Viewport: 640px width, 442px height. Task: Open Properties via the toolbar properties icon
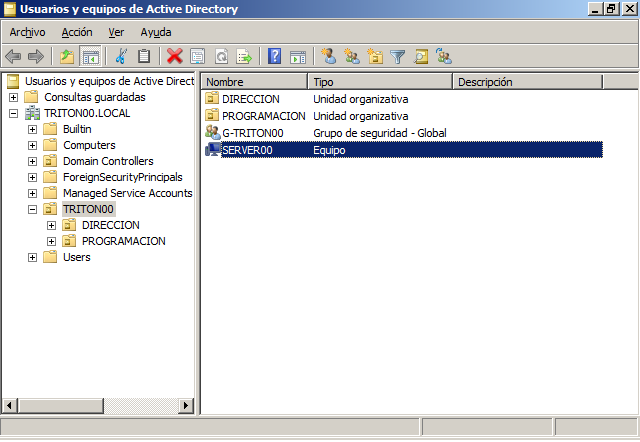[x=198, y=56]
